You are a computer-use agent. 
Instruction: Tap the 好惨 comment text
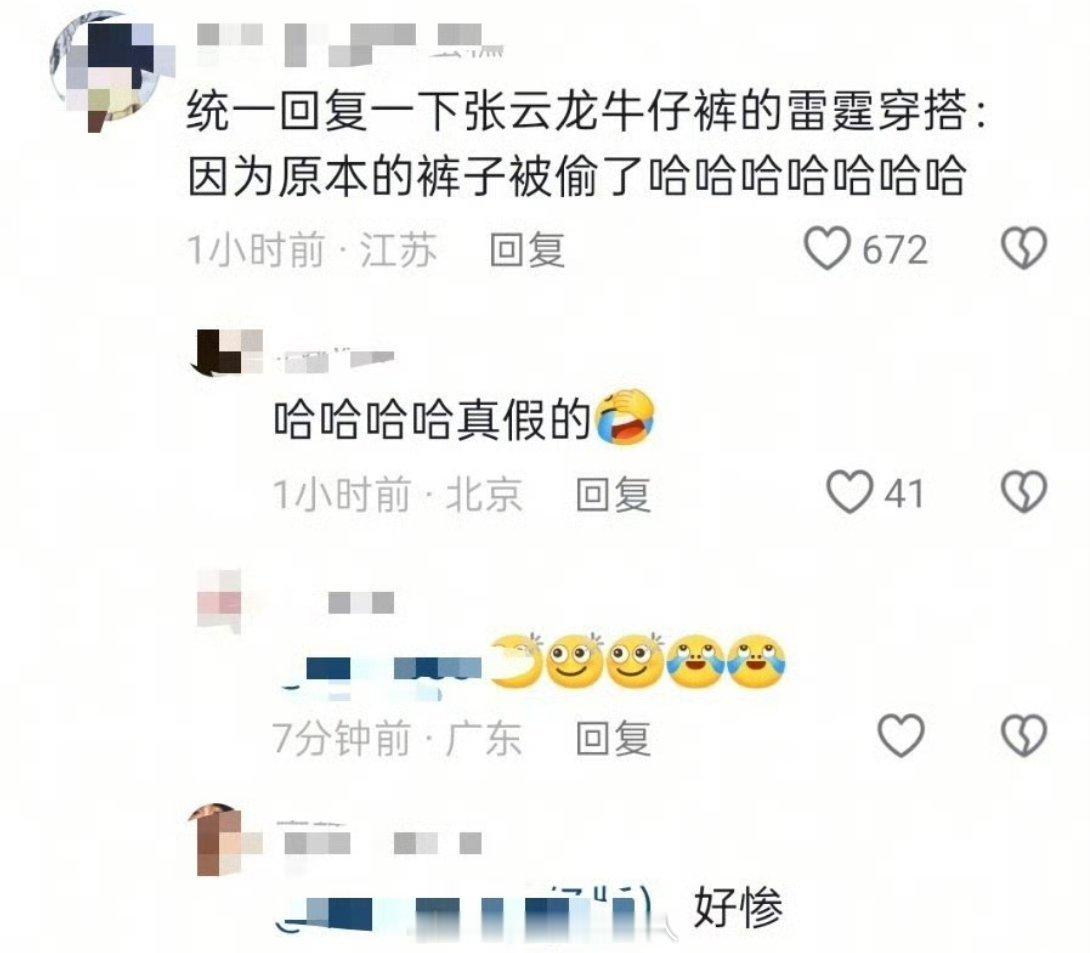coord(739,906)
